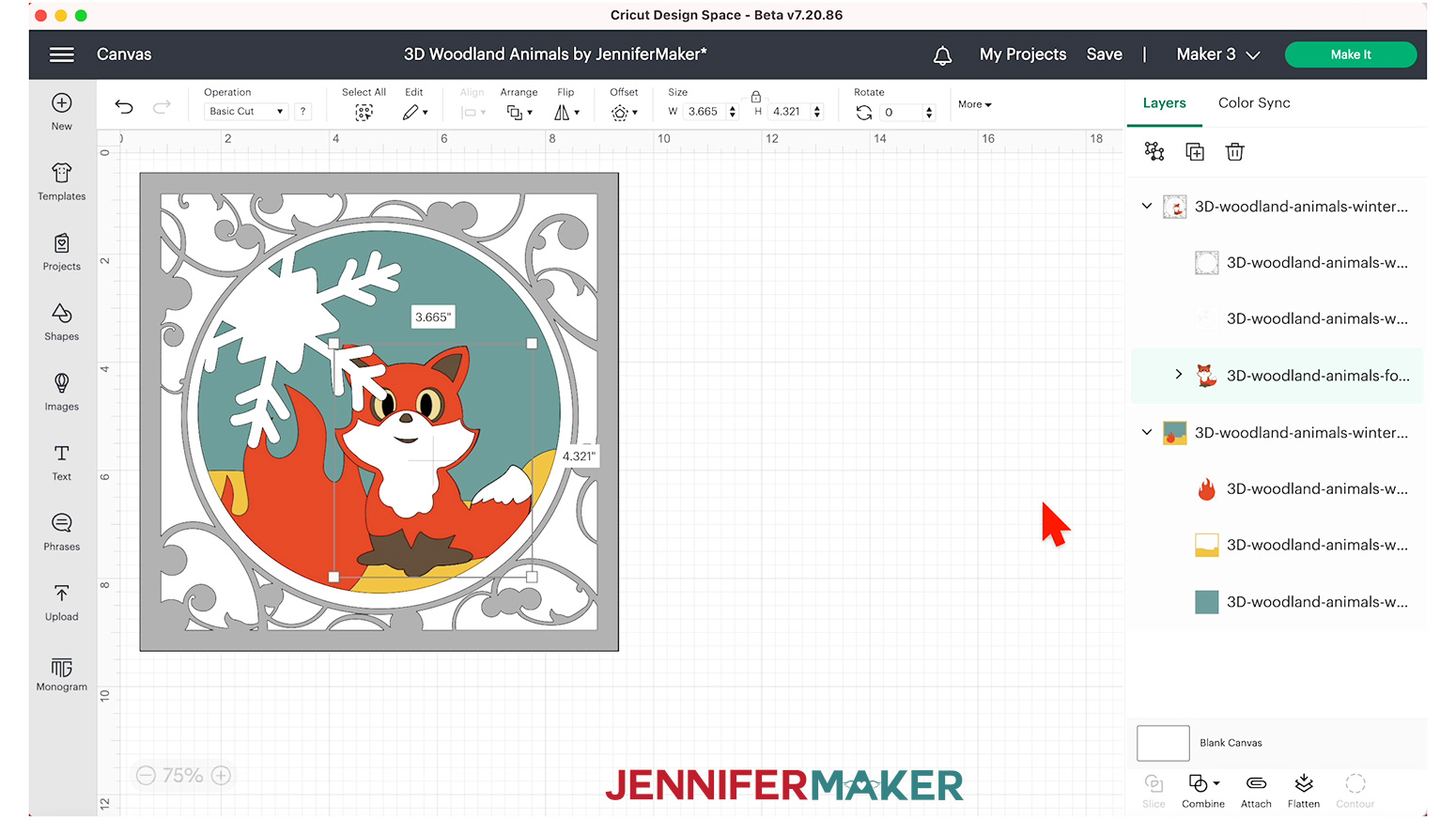This screenshot has height=819, width=1456.
Task: Open the Images library
Action: pyautogui.click(x=62, y=392)
